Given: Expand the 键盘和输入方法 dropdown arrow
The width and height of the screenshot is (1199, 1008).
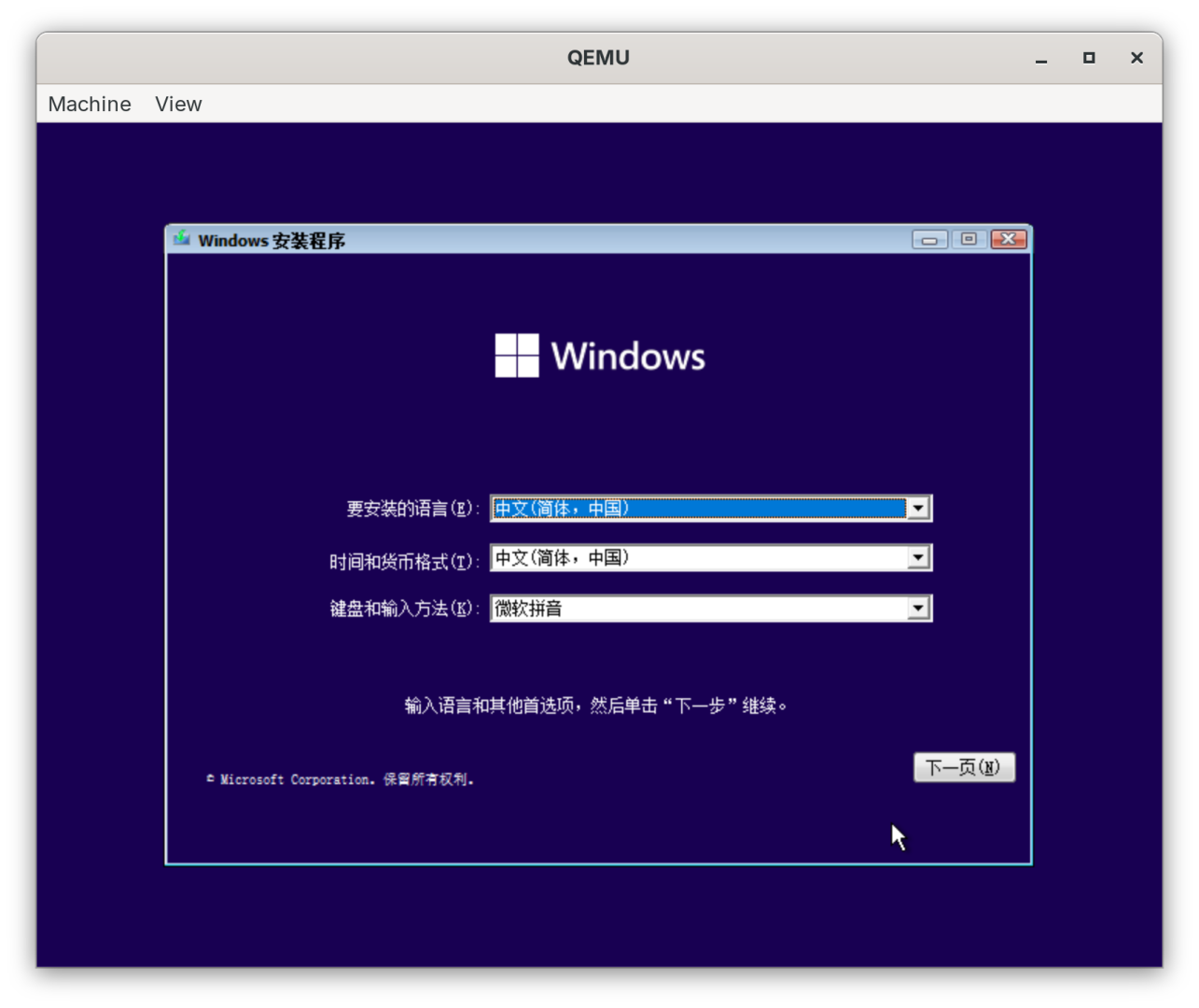Looking at the screenshot, I should (x=918, y=609).
